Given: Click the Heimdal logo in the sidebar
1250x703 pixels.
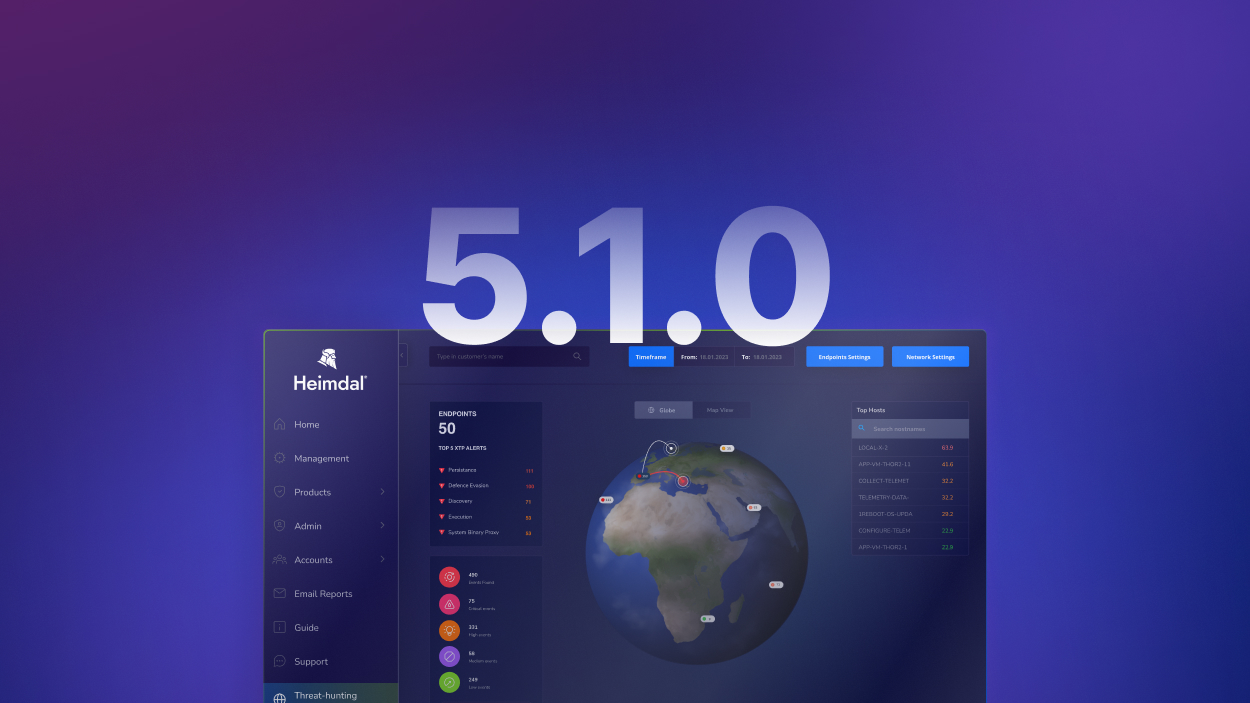Looking at the screenshot, I should (x=329, y=369).
